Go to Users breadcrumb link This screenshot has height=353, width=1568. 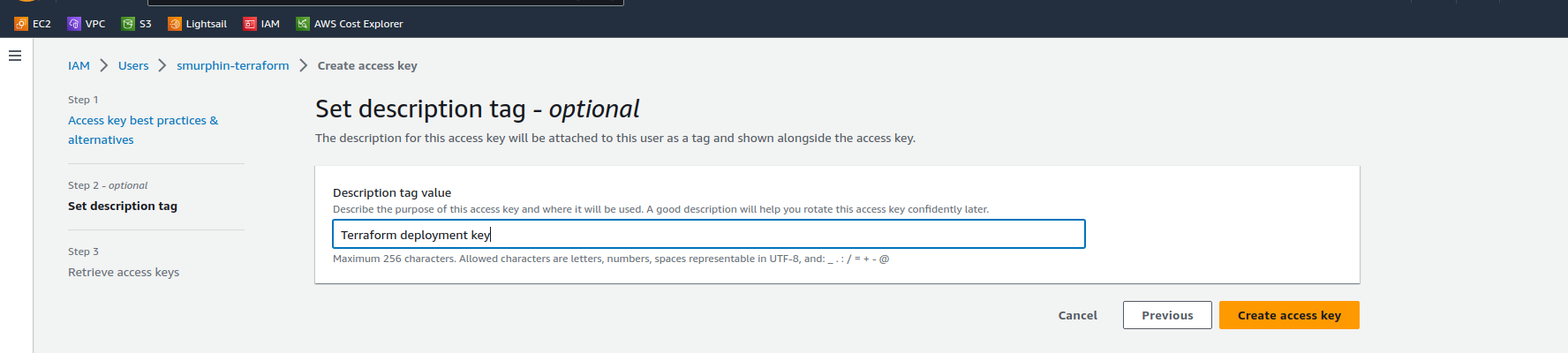133,65
